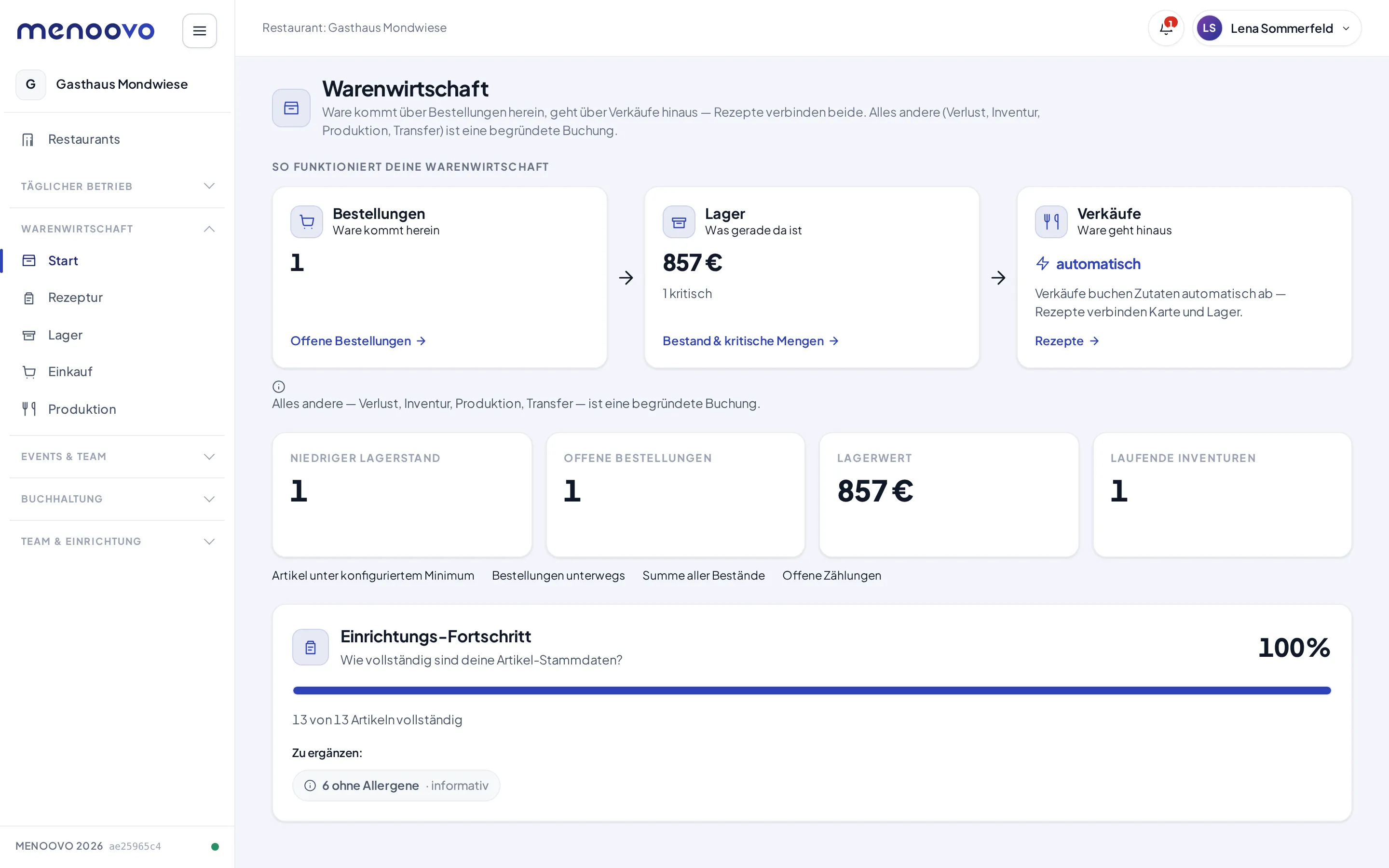This screenshot has width=1389, height=868.
Task: Click the Verkäufe card cutlery icon
Action: click(x=1051, y=222)
